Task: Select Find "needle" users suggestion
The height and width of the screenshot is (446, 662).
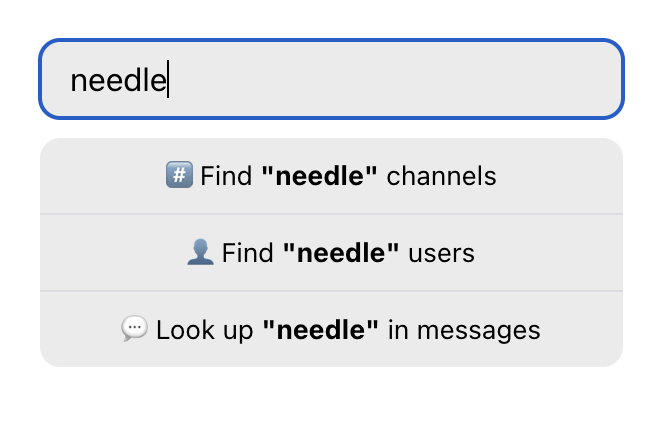Action: tap(331, 253)
